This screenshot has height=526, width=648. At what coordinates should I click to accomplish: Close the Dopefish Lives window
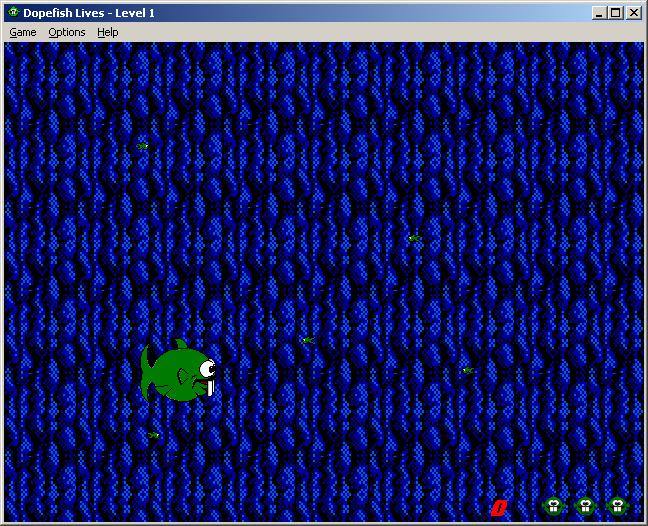click(634, 13)
